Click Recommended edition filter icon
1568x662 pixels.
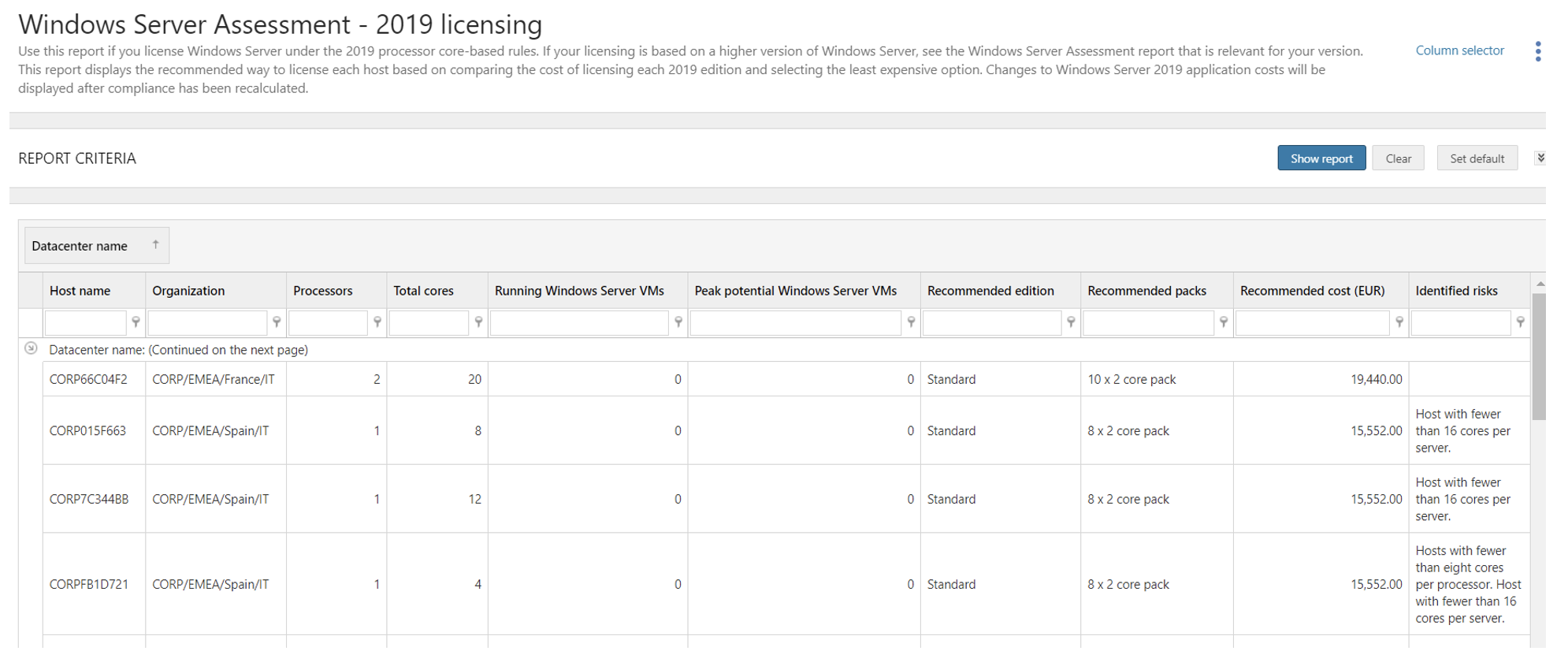point(1071,322)
